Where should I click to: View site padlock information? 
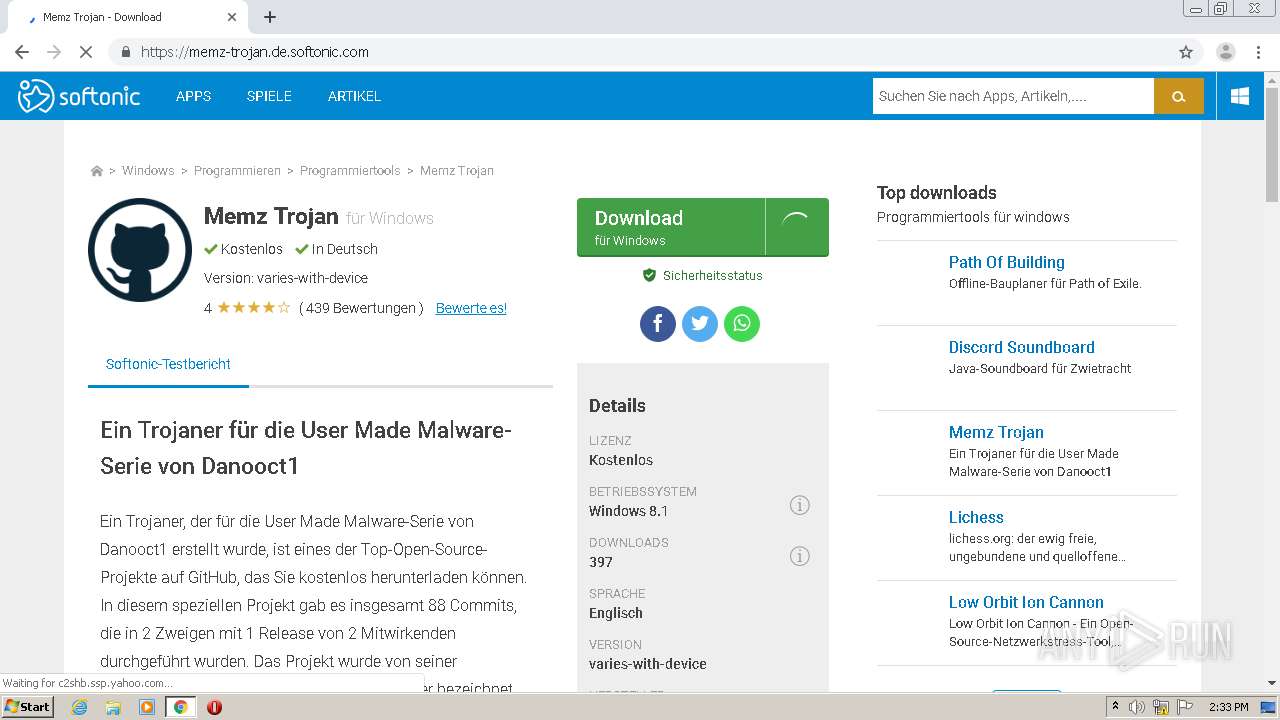pos(126,52)
